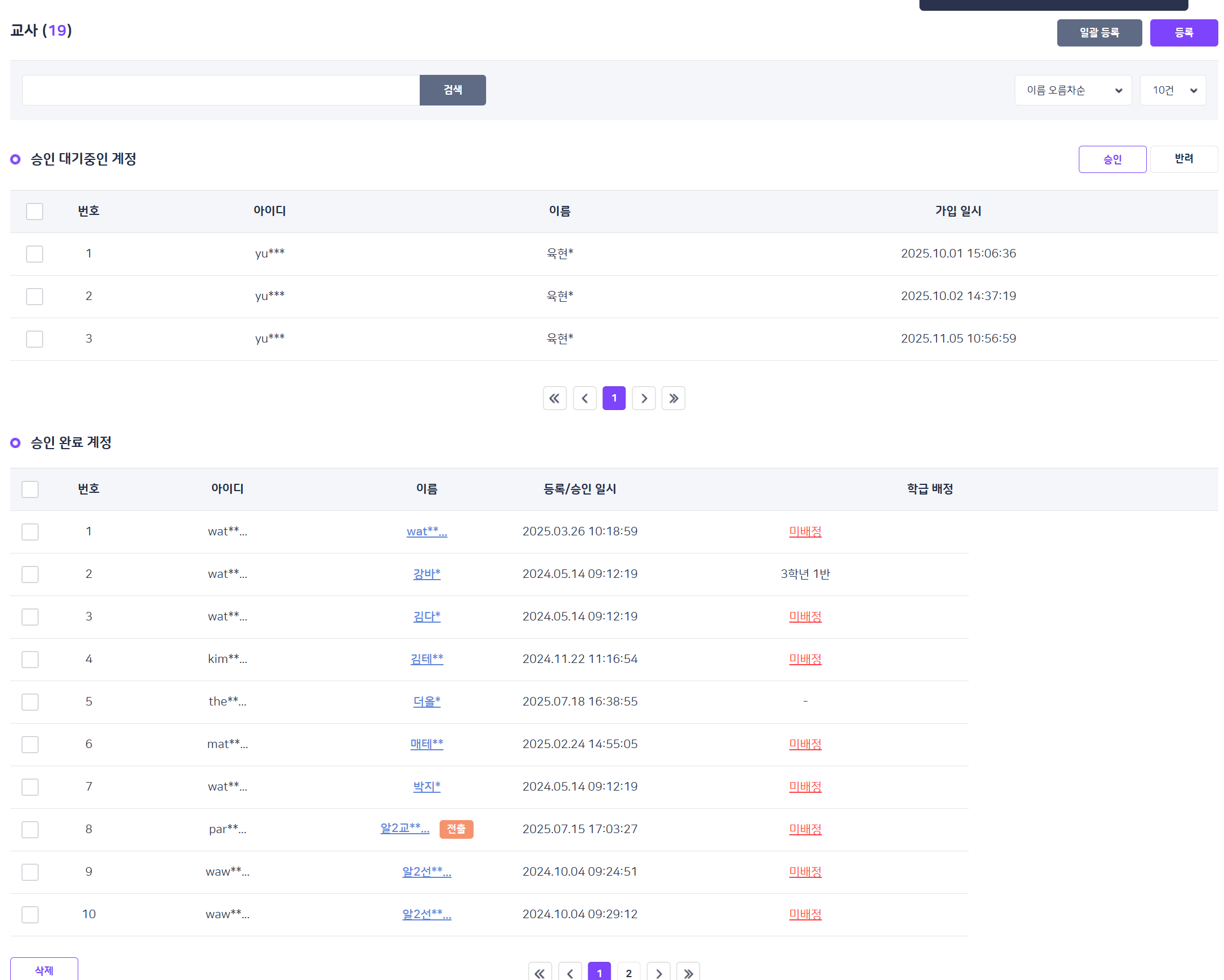Click the 승인 approve button
1224x980 pixels.
coord(1112,159)
